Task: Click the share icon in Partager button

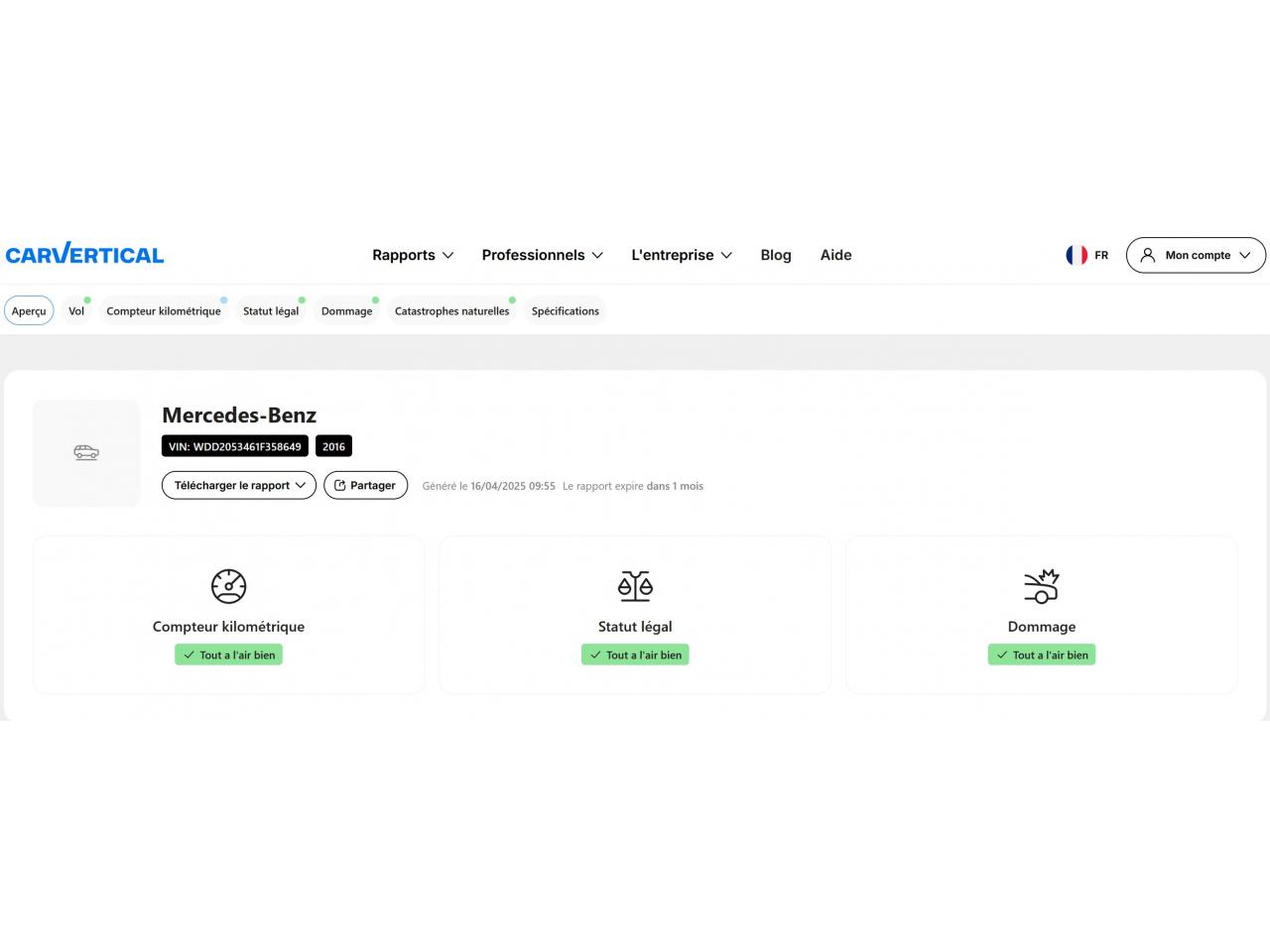Action: (339, 486)
